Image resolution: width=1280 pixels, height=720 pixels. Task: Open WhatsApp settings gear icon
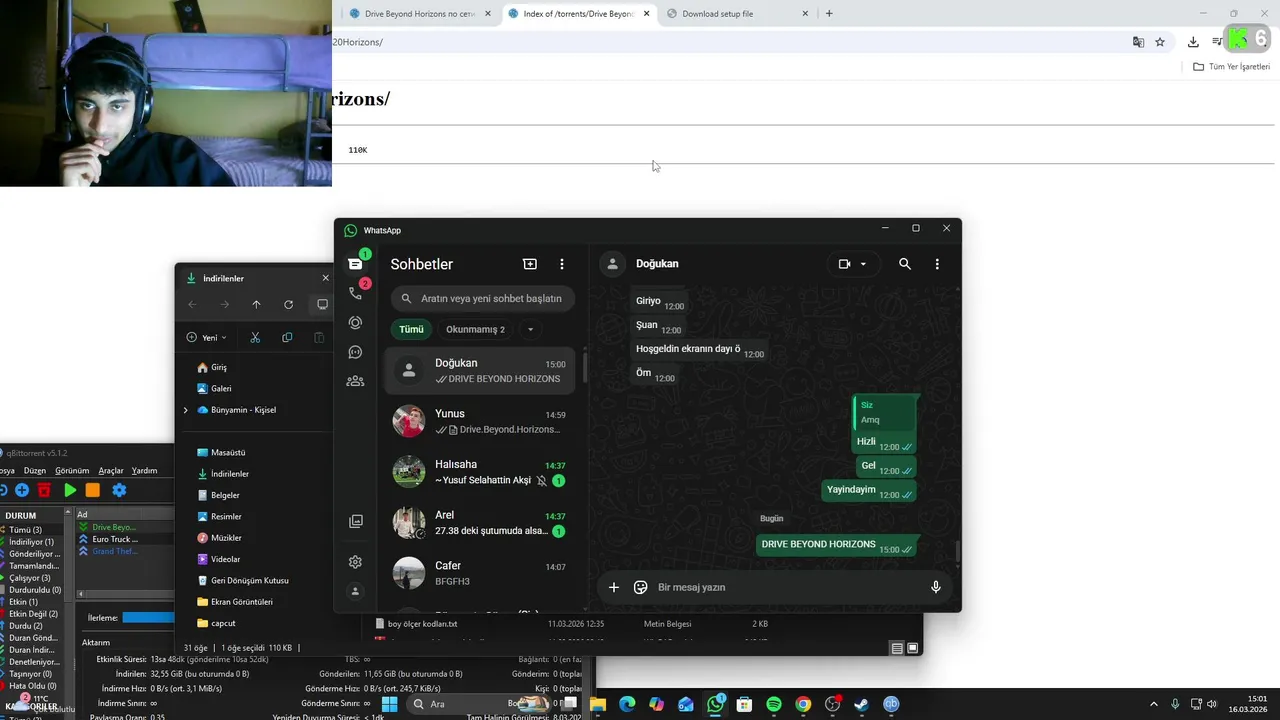pos(355,562)
